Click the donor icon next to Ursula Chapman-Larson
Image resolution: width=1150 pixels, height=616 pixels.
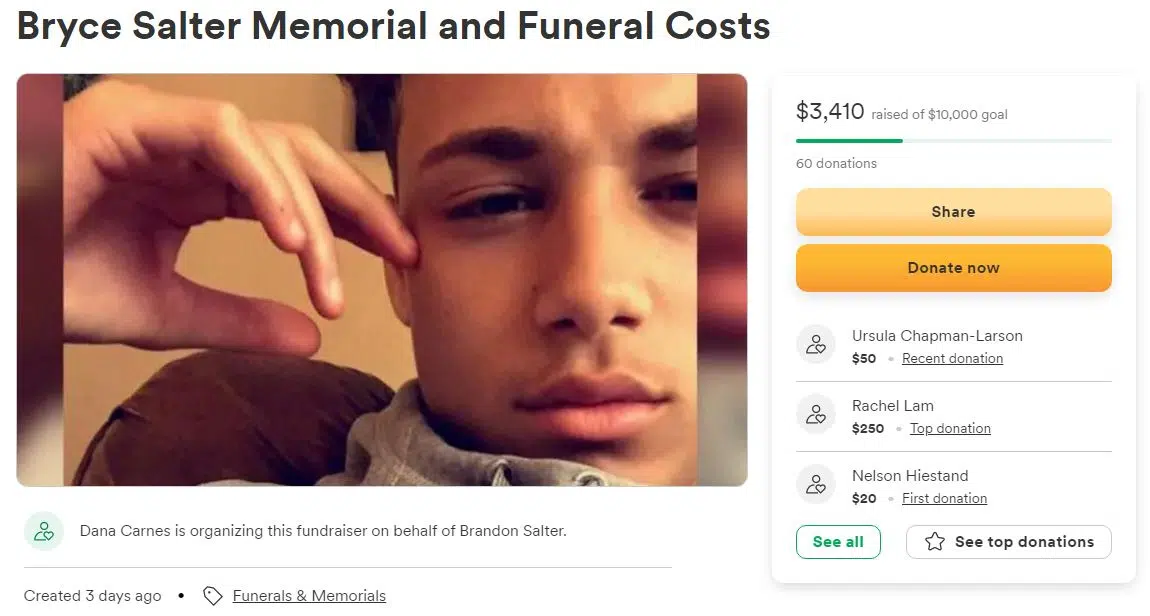tap(816, 345)
